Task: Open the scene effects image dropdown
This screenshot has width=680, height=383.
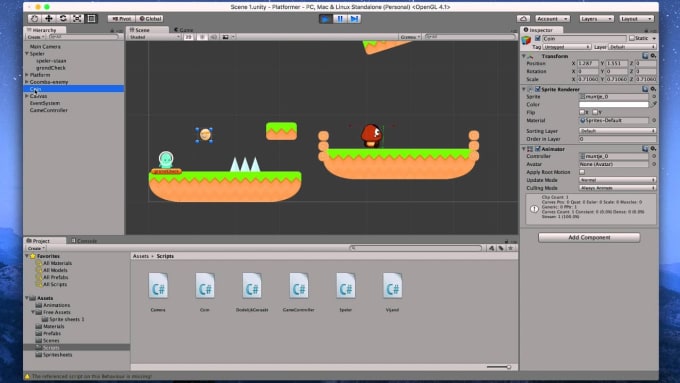Action: (228, 37)
